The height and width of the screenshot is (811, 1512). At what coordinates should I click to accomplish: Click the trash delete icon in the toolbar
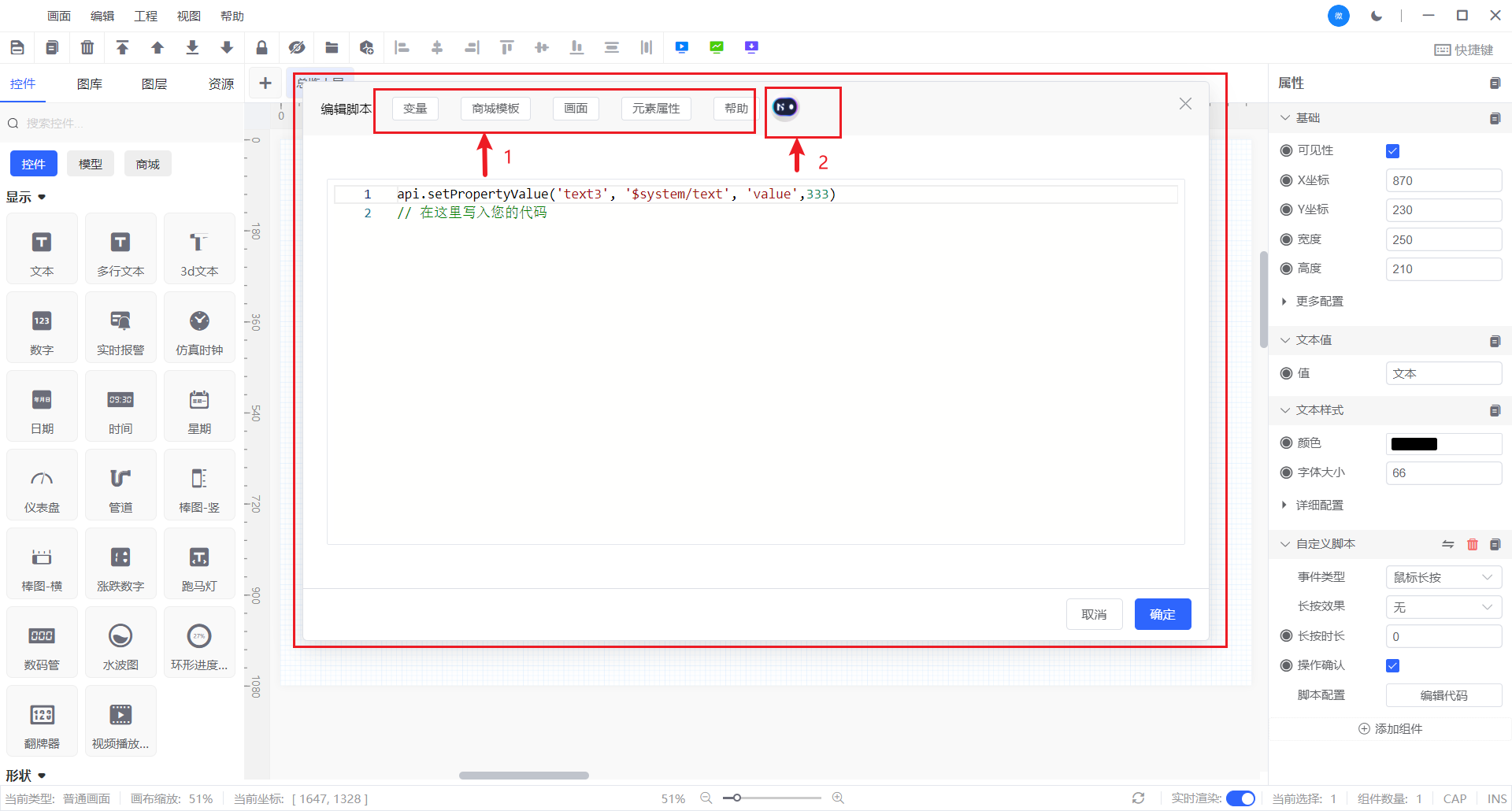87,48
